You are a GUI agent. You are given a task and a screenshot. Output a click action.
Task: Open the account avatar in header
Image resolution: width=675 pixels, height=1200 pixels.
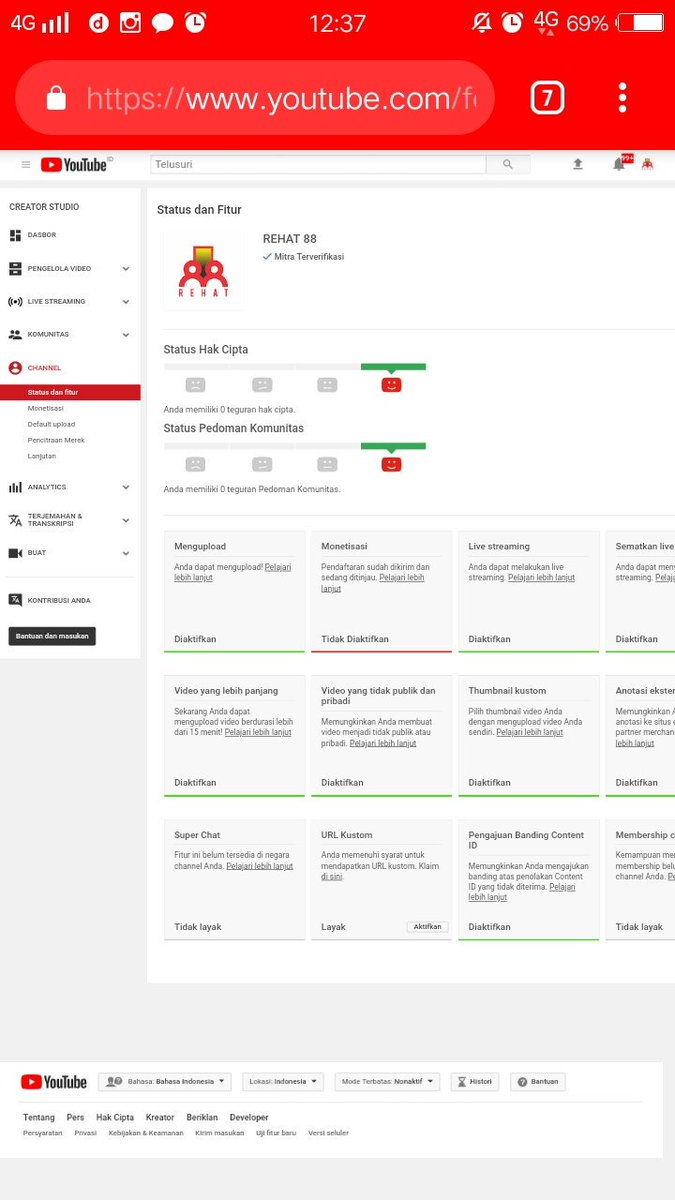click(x=647, y=165)
